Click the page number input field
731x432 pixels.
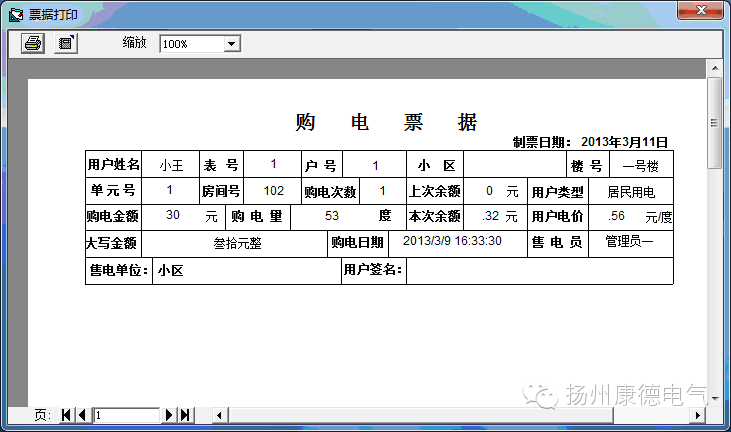pos(127,415)
